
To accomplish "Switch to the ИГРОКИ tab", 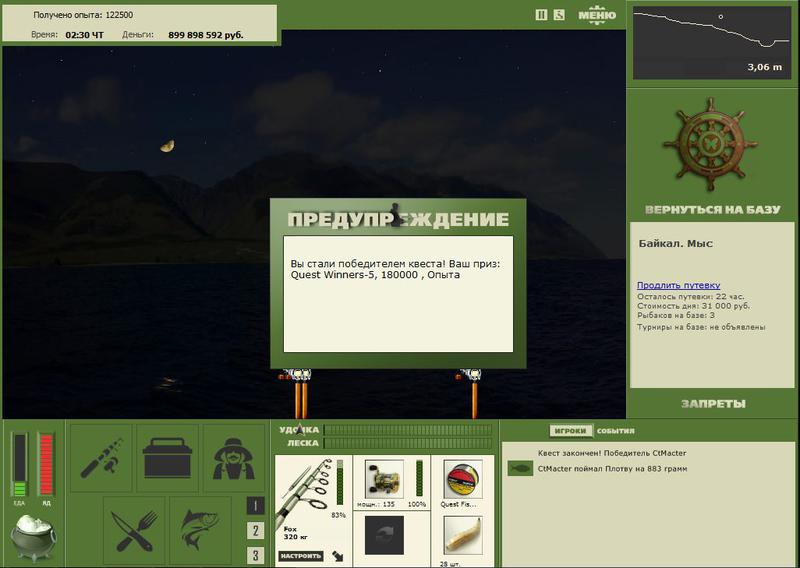I will click(x=570, y=431).
